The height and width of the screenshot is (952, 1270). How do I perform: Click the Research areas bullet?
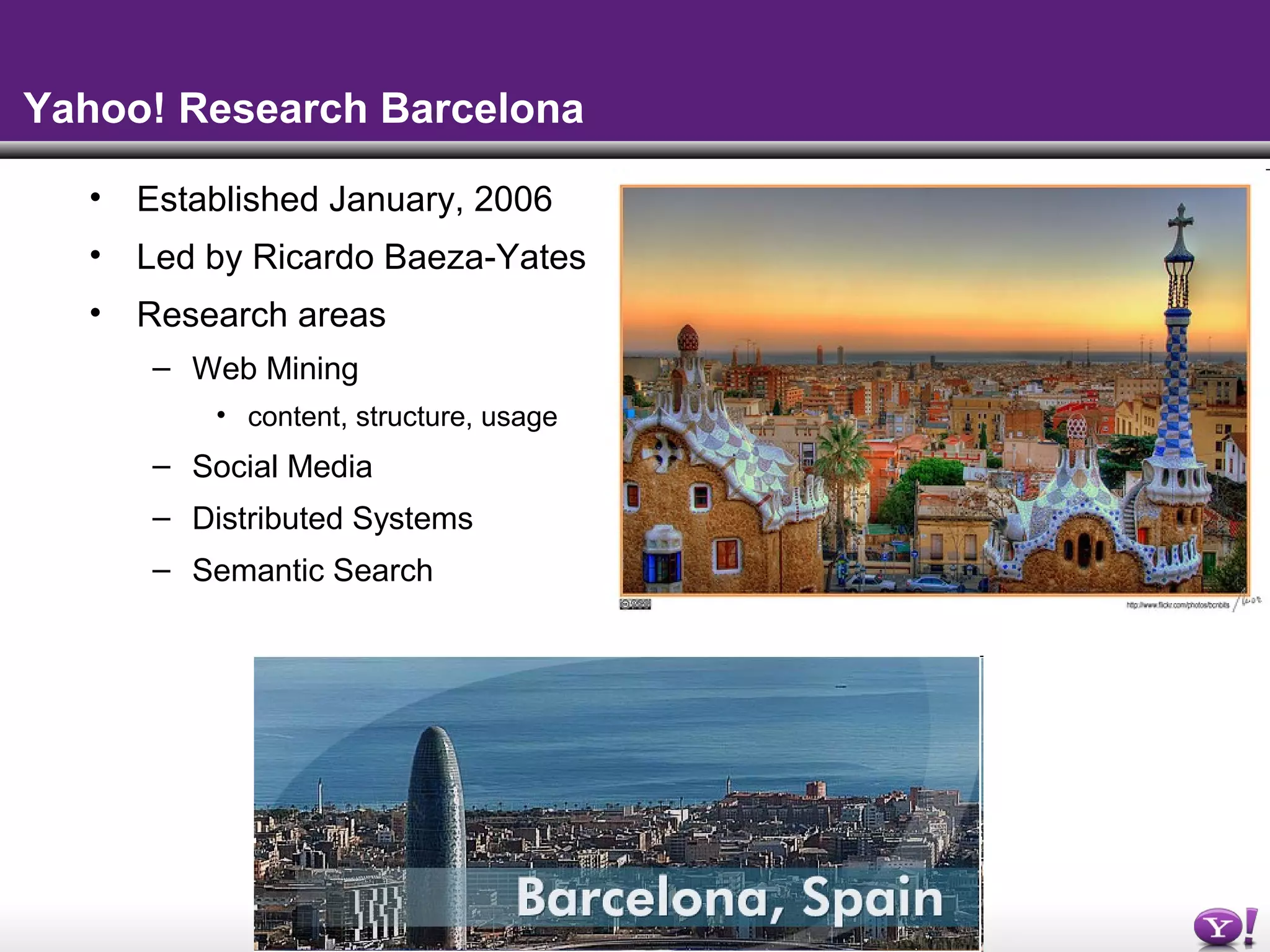point(261,315)
